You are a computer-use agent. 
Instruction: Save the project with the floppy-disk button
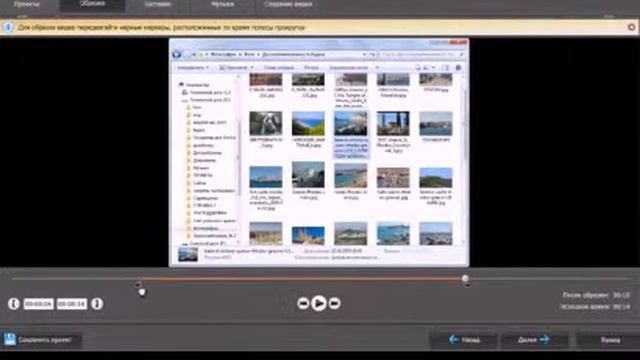tap(41, 340)
